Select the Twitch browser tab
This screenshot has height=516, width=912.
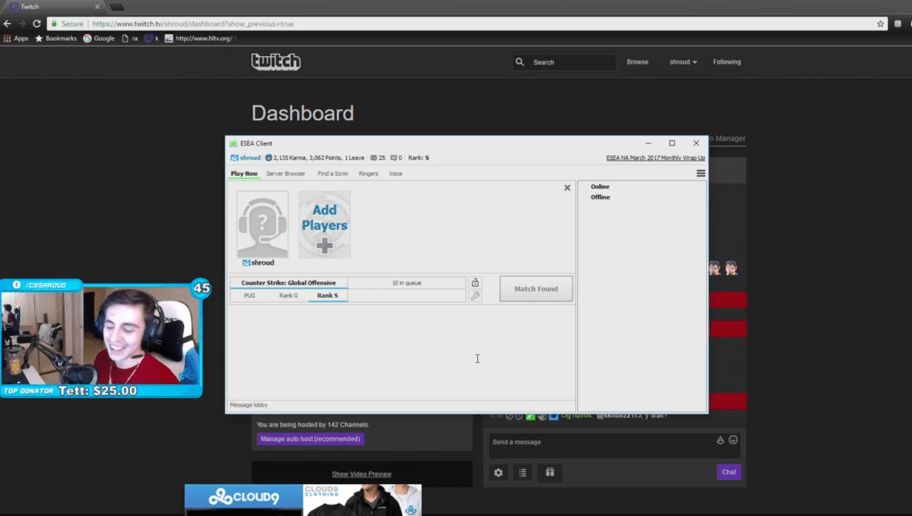click(x=55, y=7)
